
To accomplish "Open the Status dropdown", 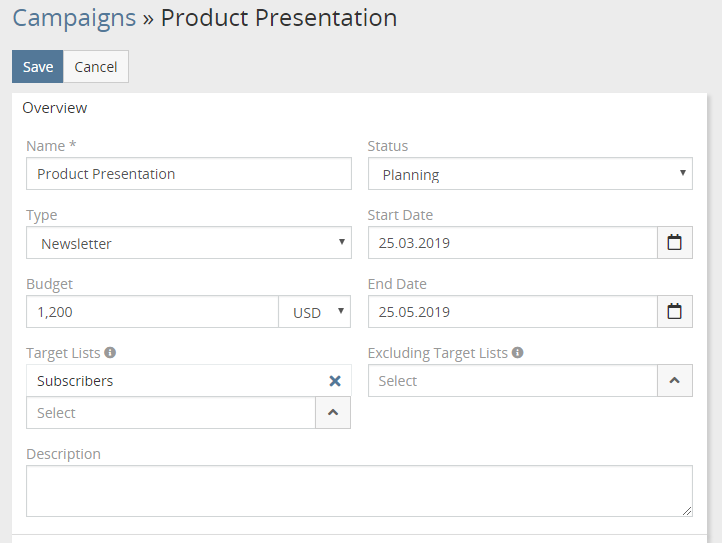I will [530, 174].
